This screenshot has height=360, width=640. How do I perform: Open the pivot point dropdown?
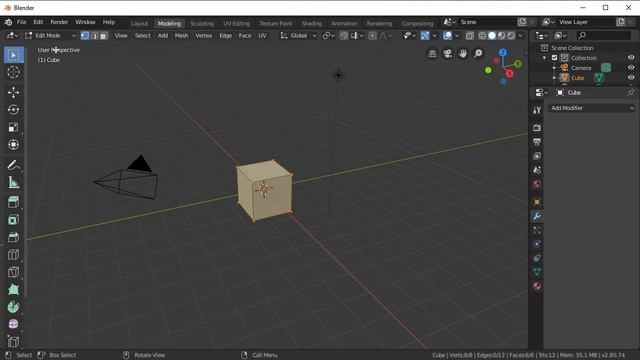(x=329, y=36)
